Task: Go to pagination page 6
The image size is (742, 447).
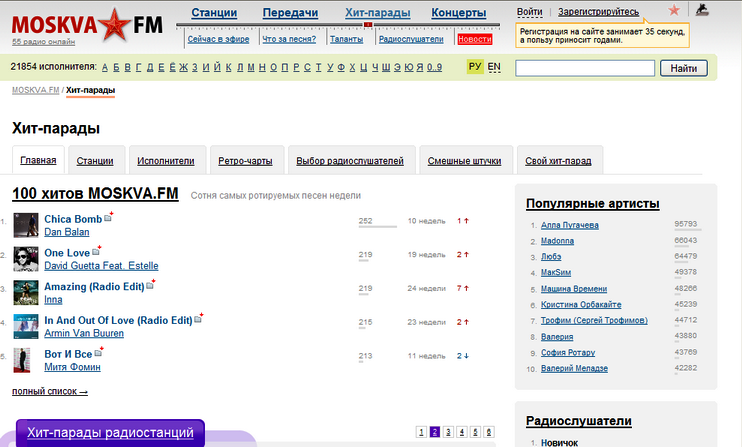Action: click(489, 432)
